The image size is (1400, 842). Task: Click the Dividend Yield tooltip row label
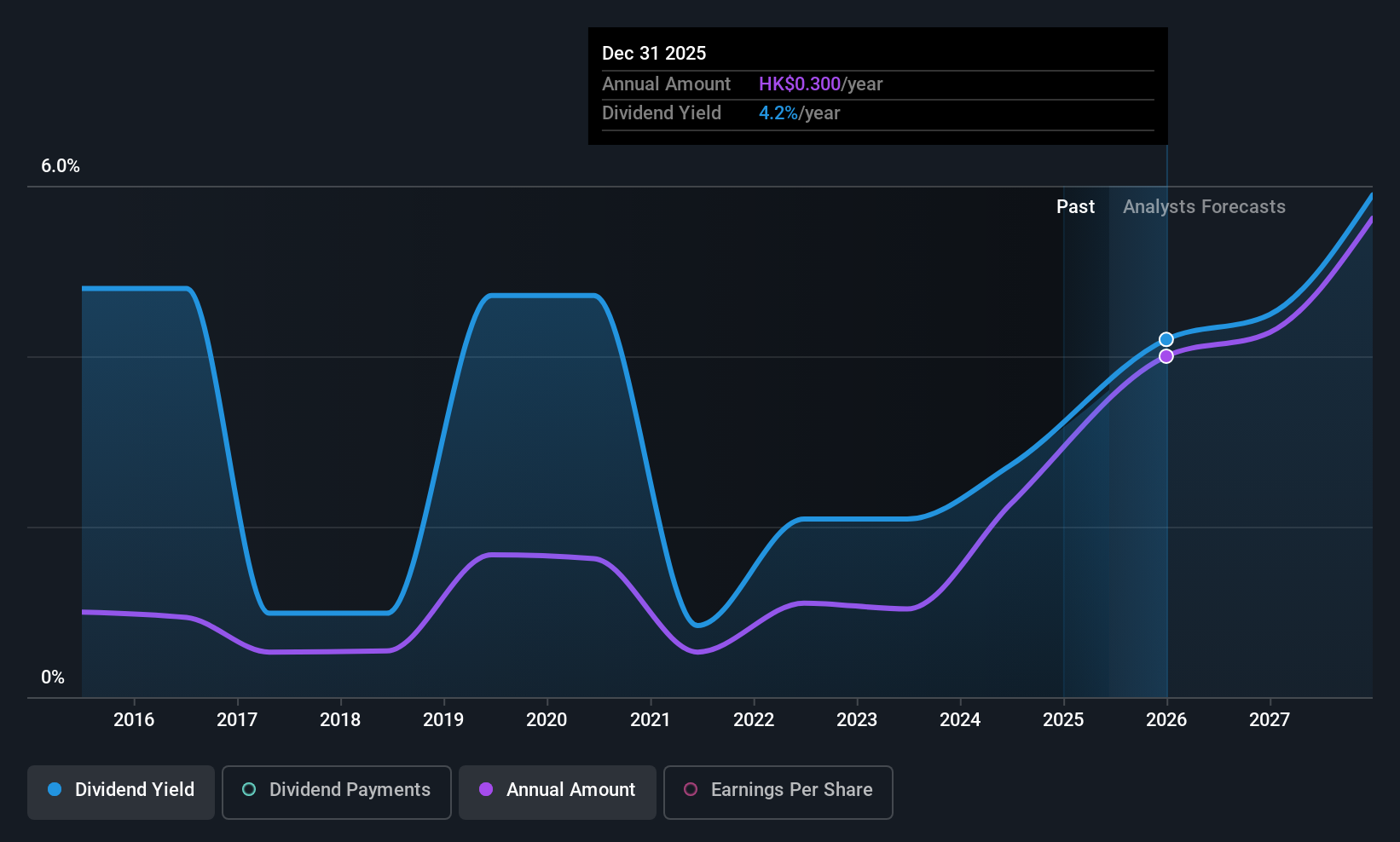click(662, 113)
